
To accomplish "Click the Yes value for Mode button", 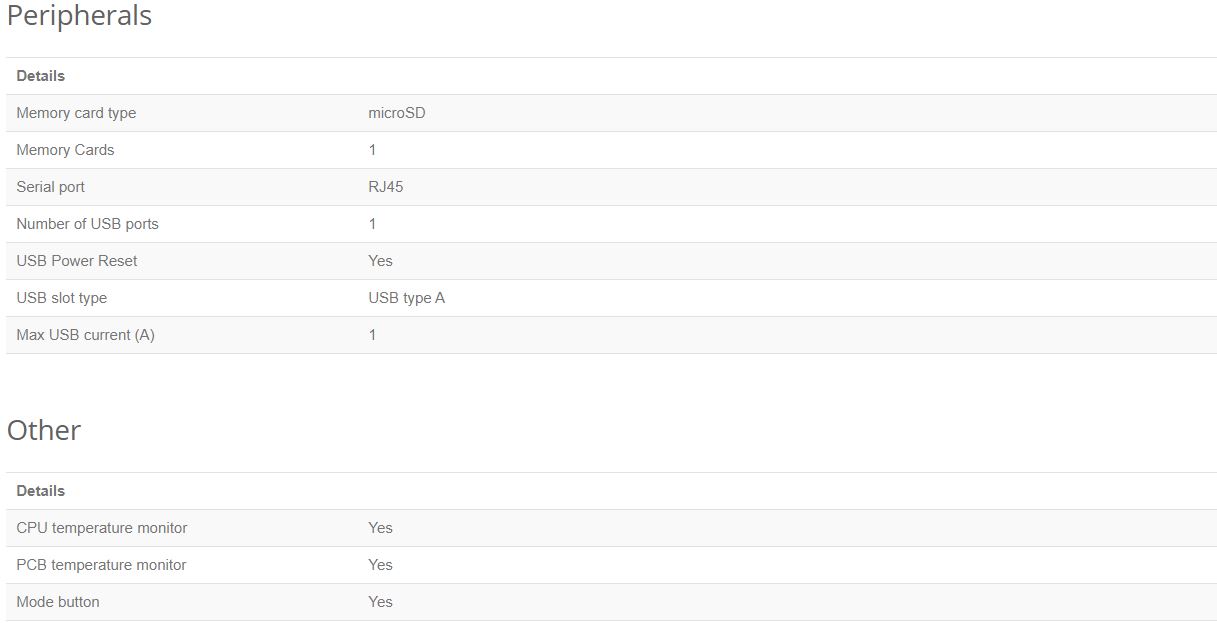I will click(x=381, y=602).
